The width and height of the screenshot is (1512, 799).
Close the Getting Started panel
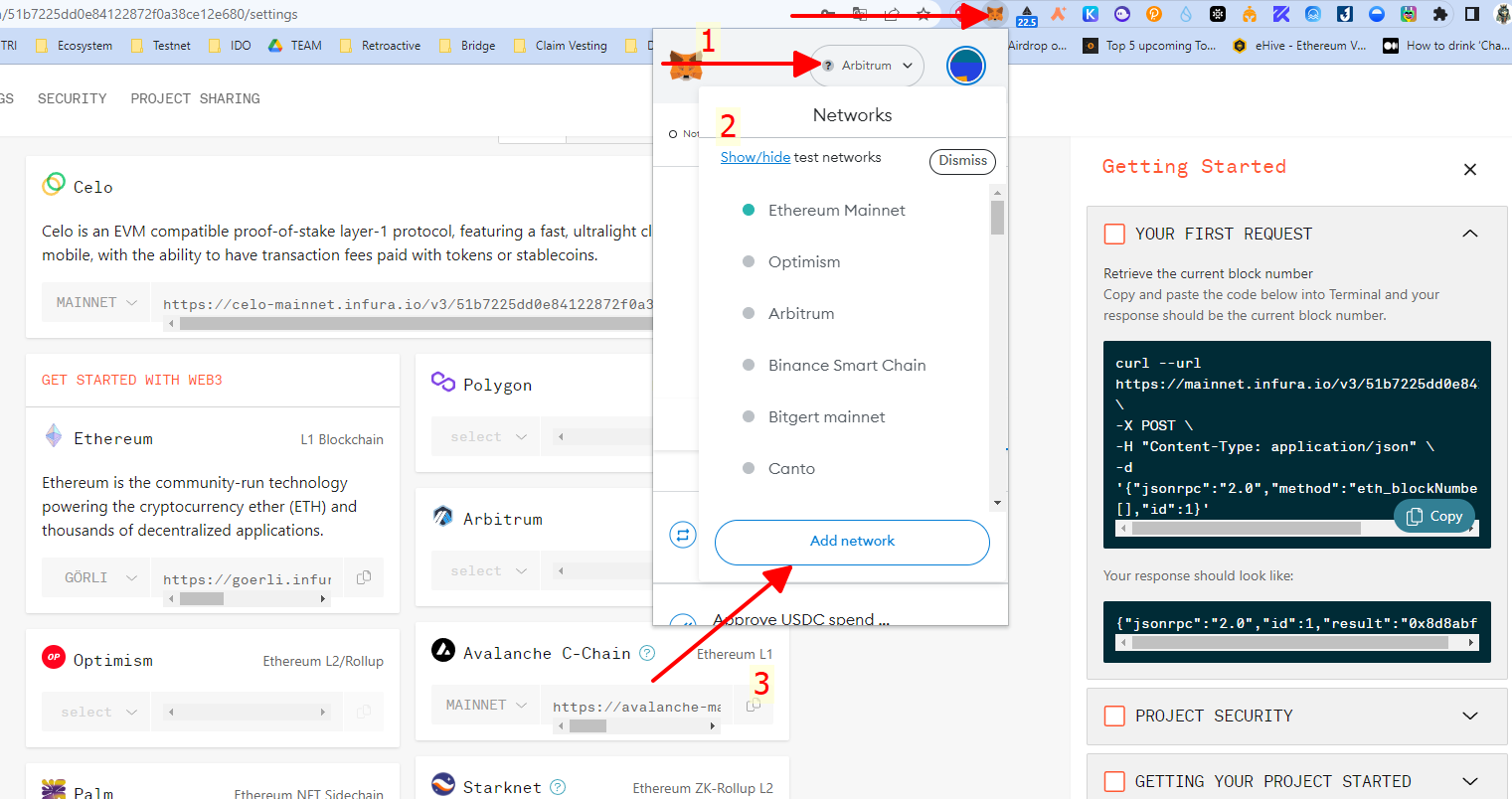pos(1470,170)
